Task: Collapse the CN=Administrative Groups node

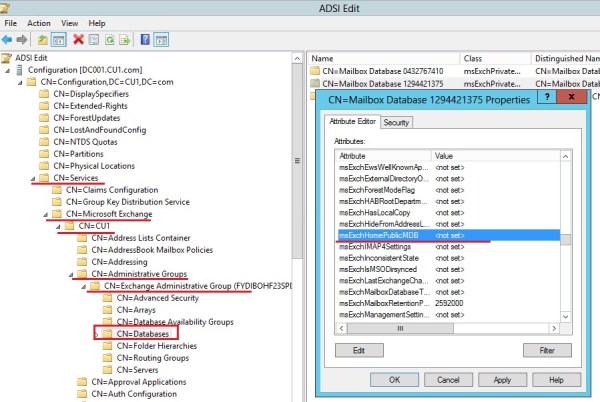Action: pos(71,273)
